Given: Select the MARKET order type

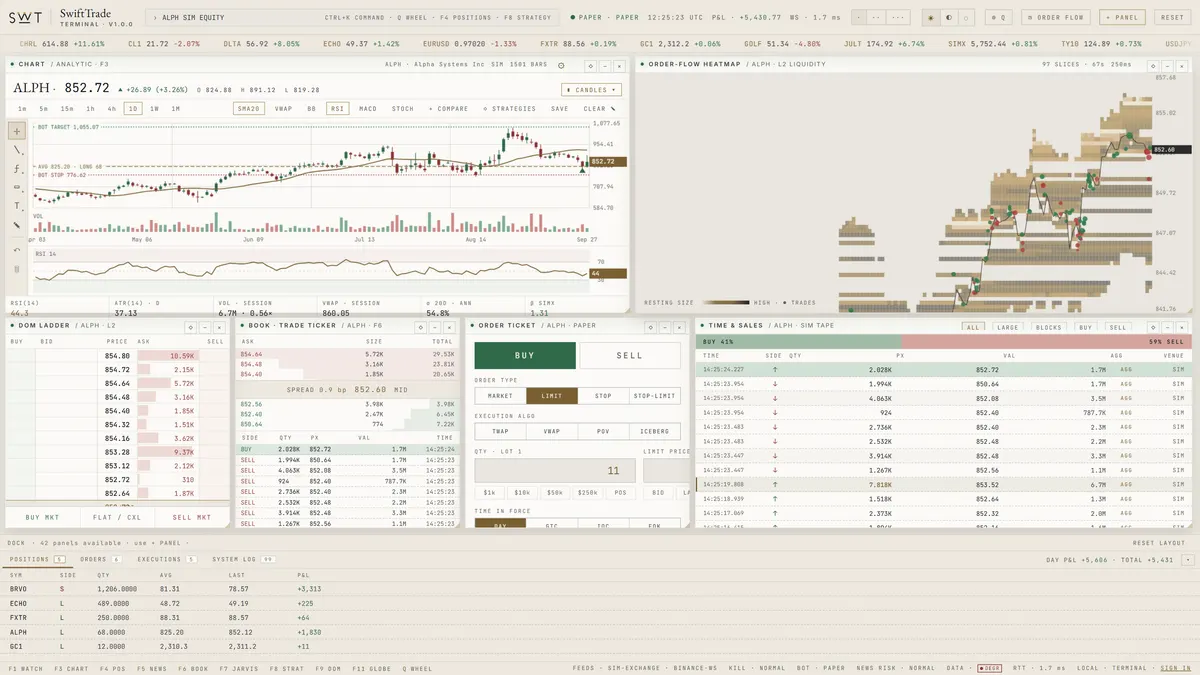Looking at the screenshot, I should click(500, 396).
